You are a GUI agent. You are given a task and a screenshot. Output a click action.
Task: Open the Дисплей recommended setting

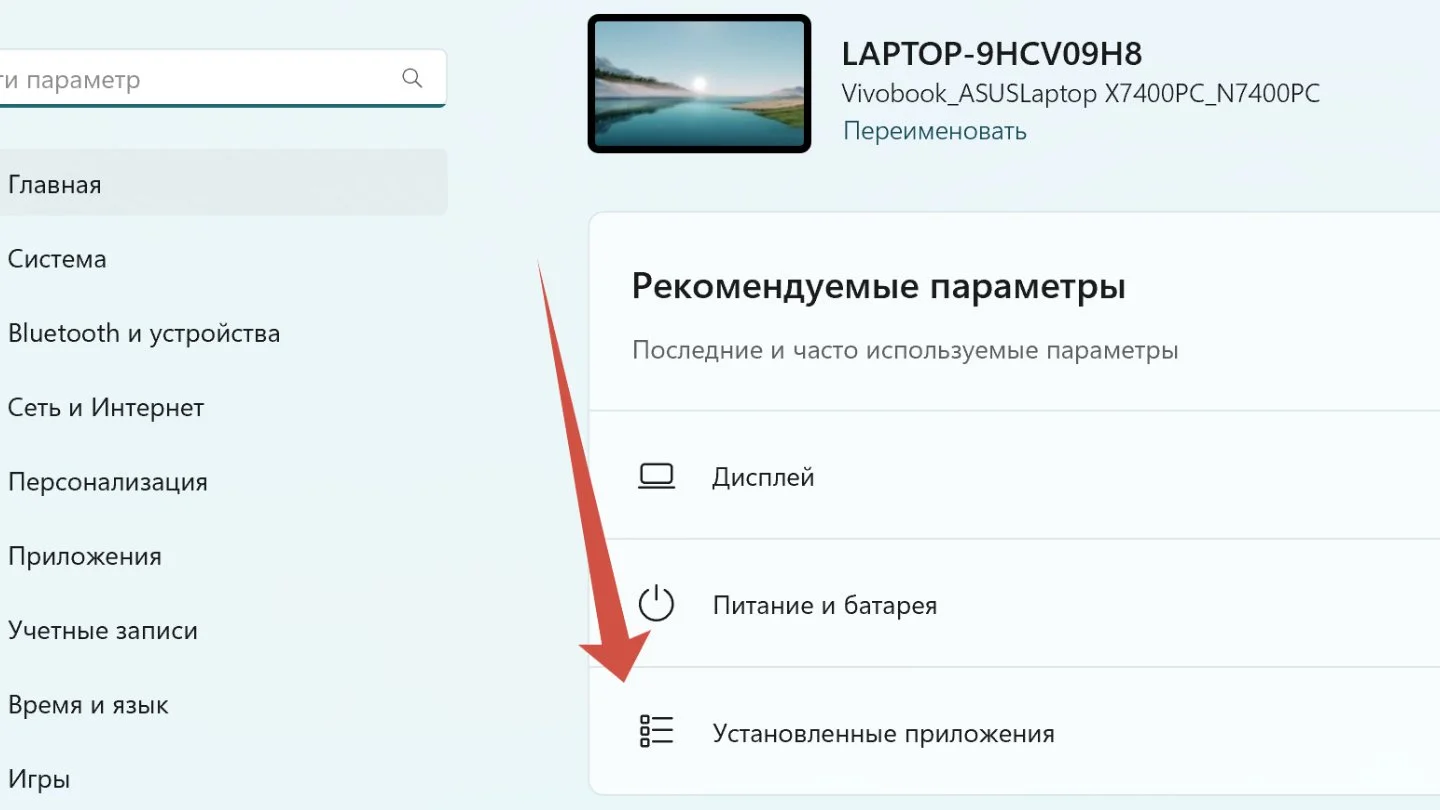(x=1014, y=476)
